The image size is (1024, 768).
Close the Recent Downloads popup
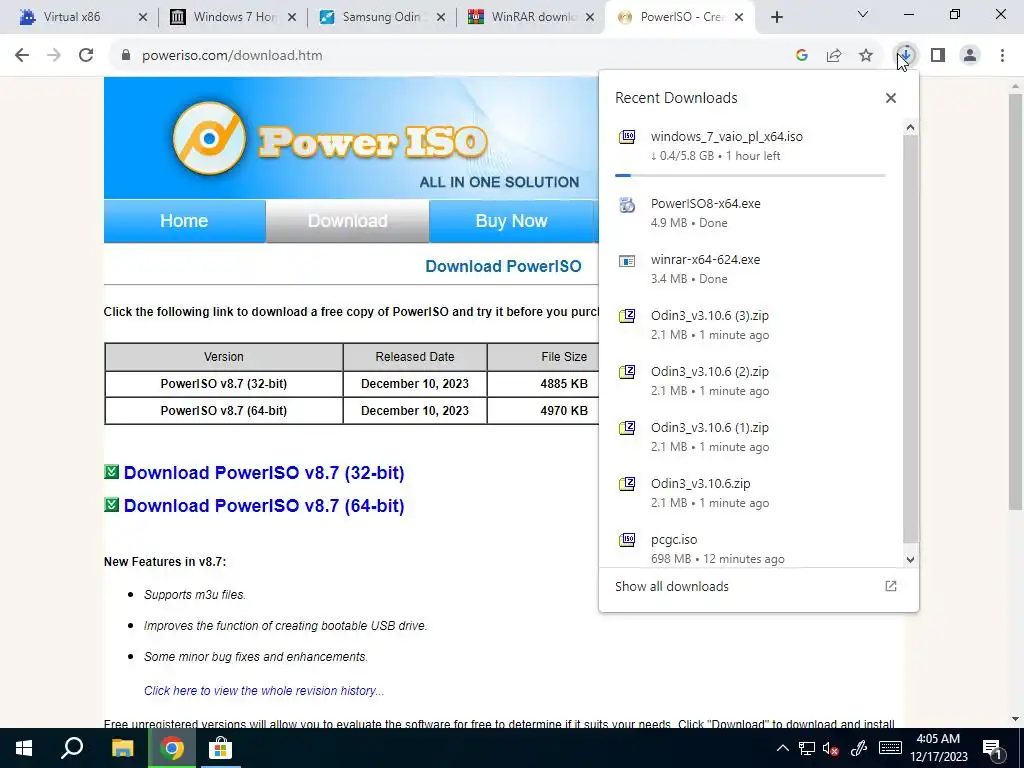pos(891,98)
